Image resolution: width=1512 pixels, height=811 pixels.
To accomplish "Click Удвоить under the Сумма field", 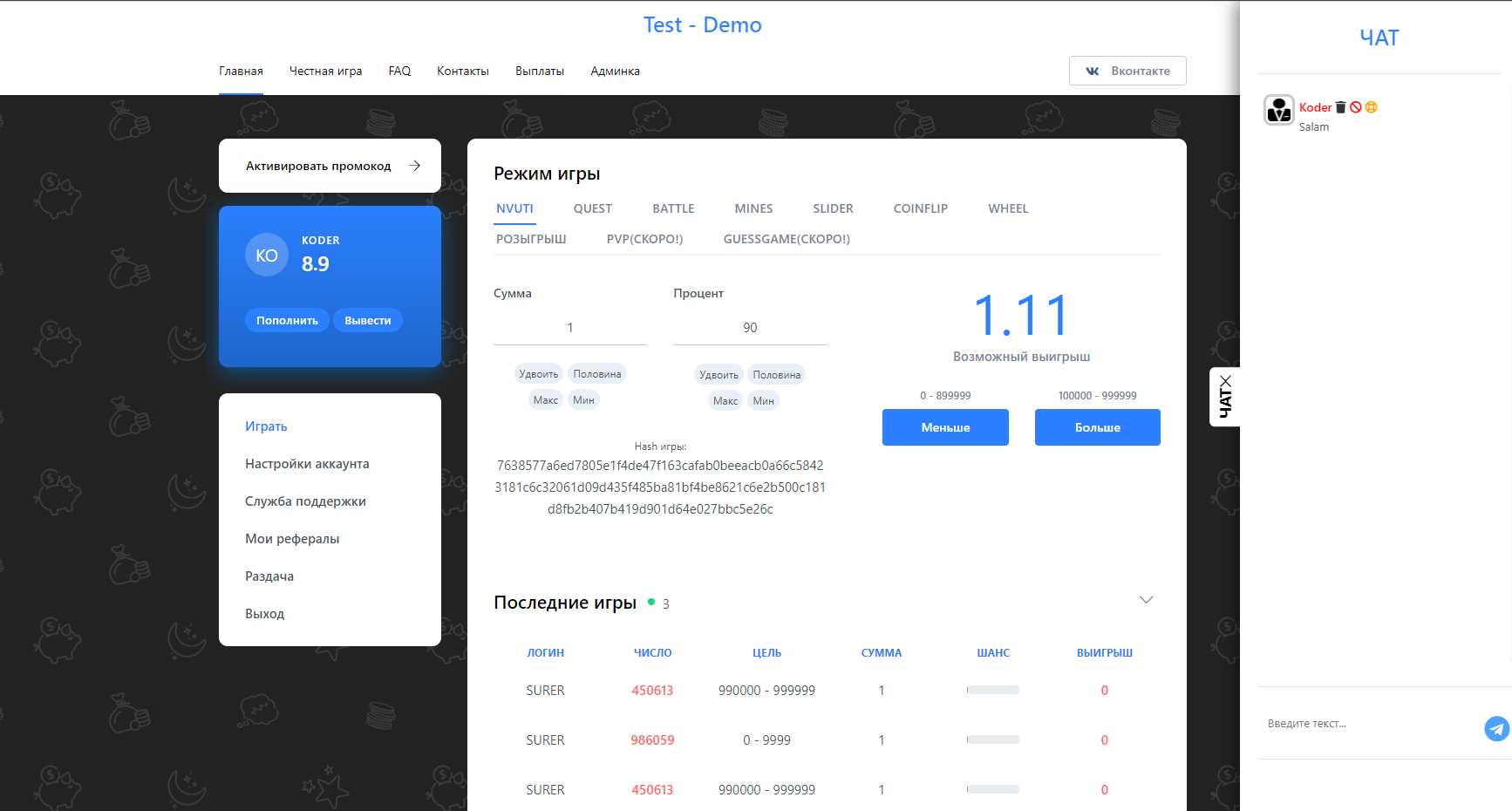I will pos(538,374).
